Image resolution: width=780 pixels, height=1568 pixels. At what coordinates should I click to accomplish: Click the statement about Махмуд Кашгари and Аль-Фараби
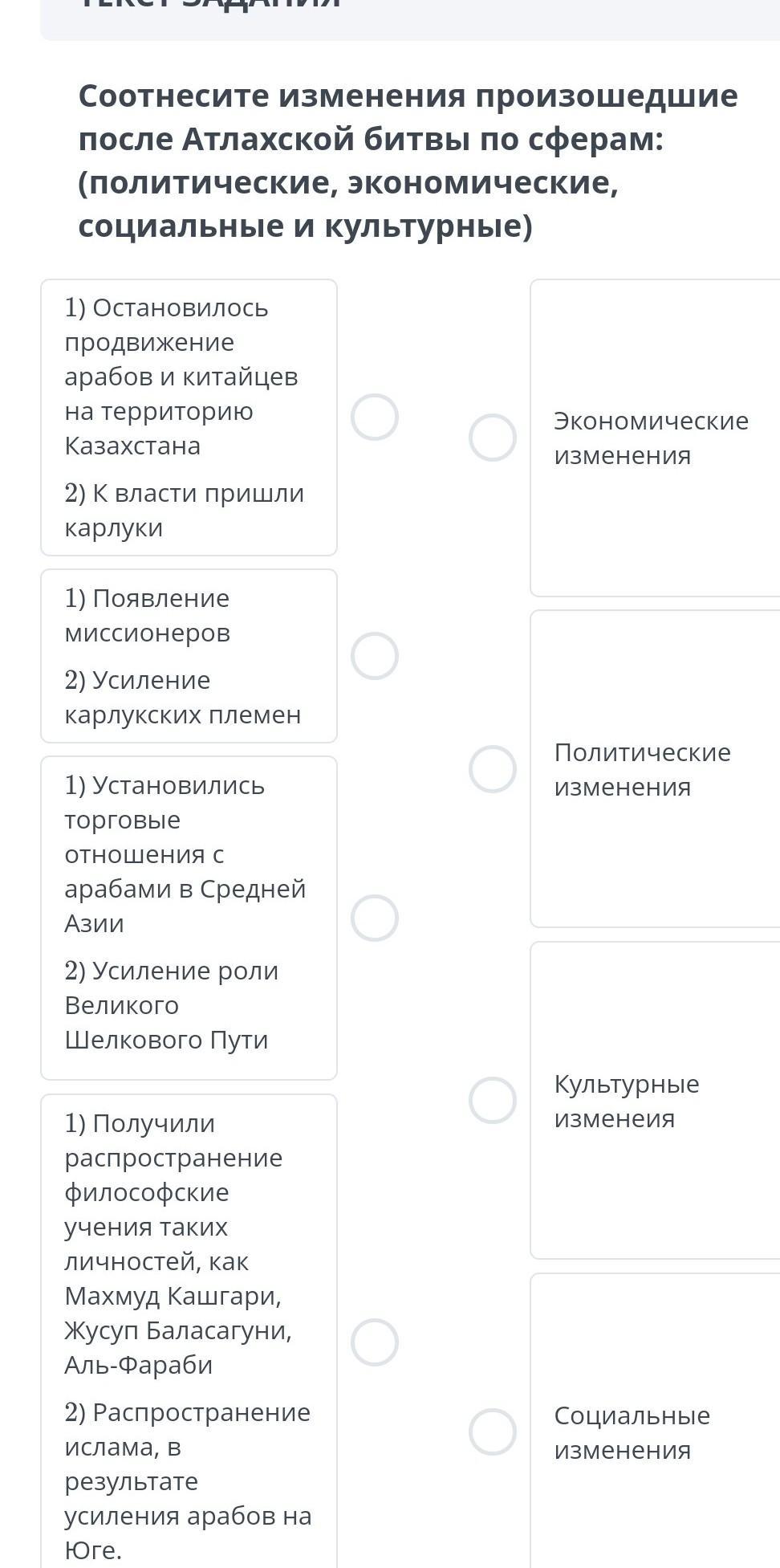pos(177,1244)
